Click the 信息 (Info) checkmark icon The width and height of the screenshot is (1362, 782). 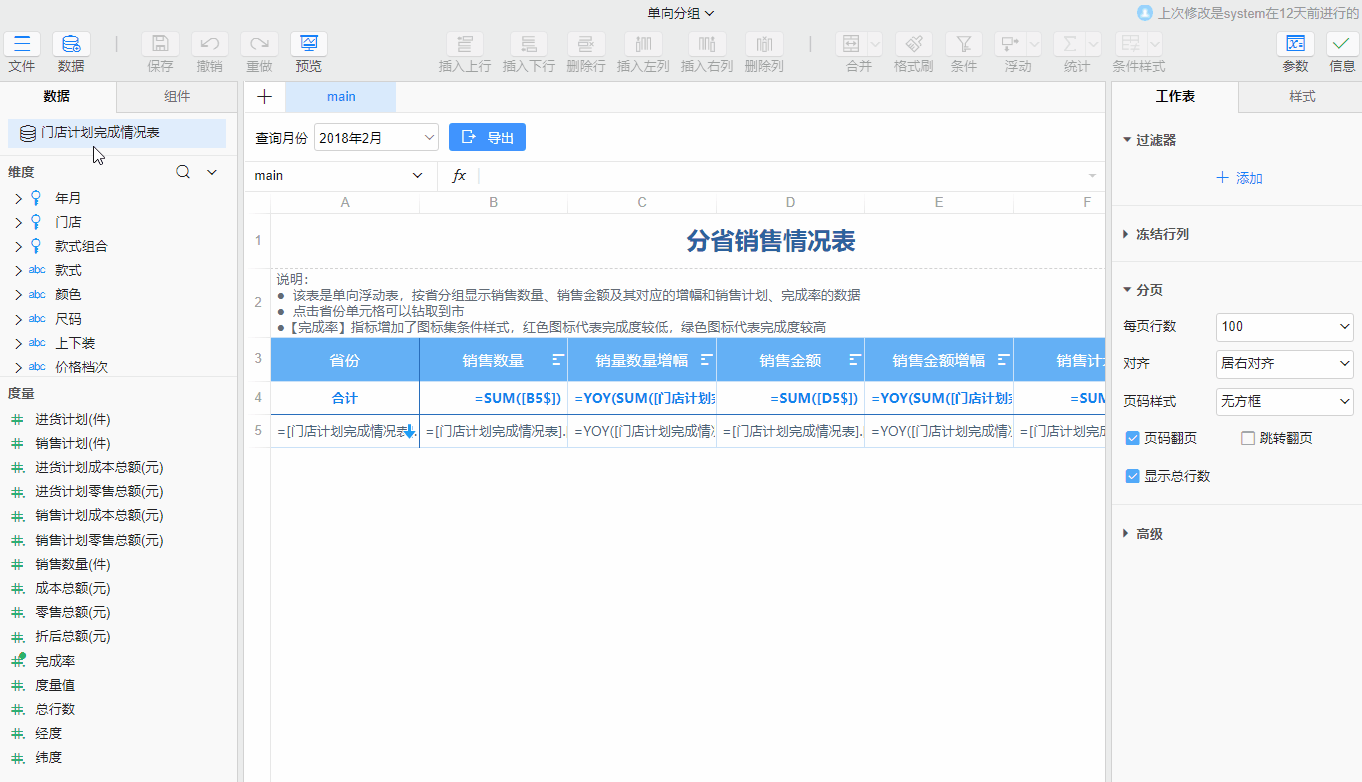(x=1342, y=44)
